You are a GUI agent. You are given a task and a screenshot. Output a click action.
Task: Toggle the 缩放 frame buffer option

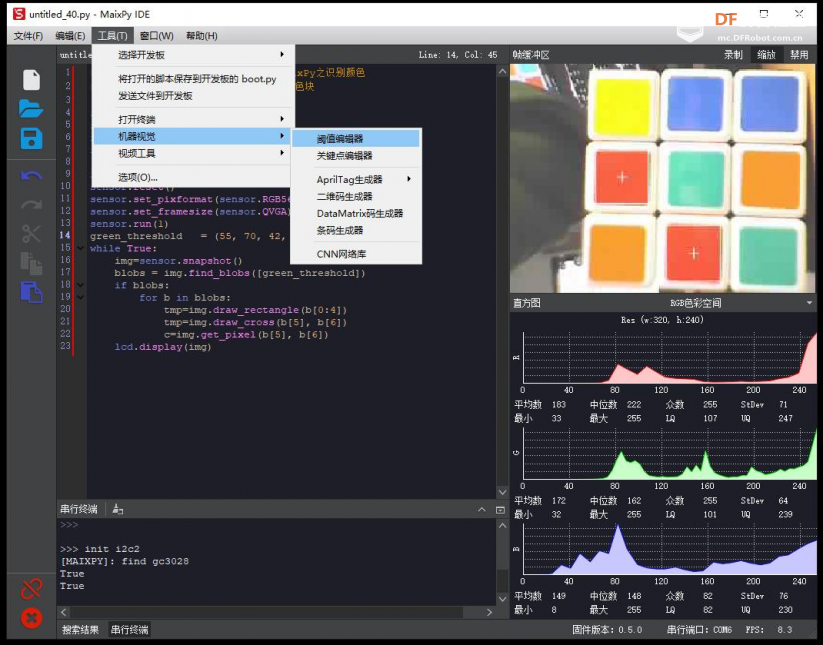point(766,55)
